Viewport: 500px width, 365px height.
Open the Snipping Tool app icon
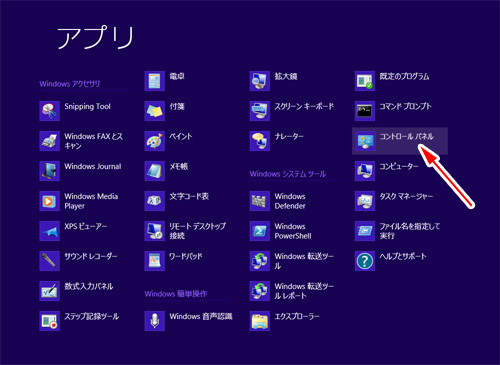(x=50, y=111)
